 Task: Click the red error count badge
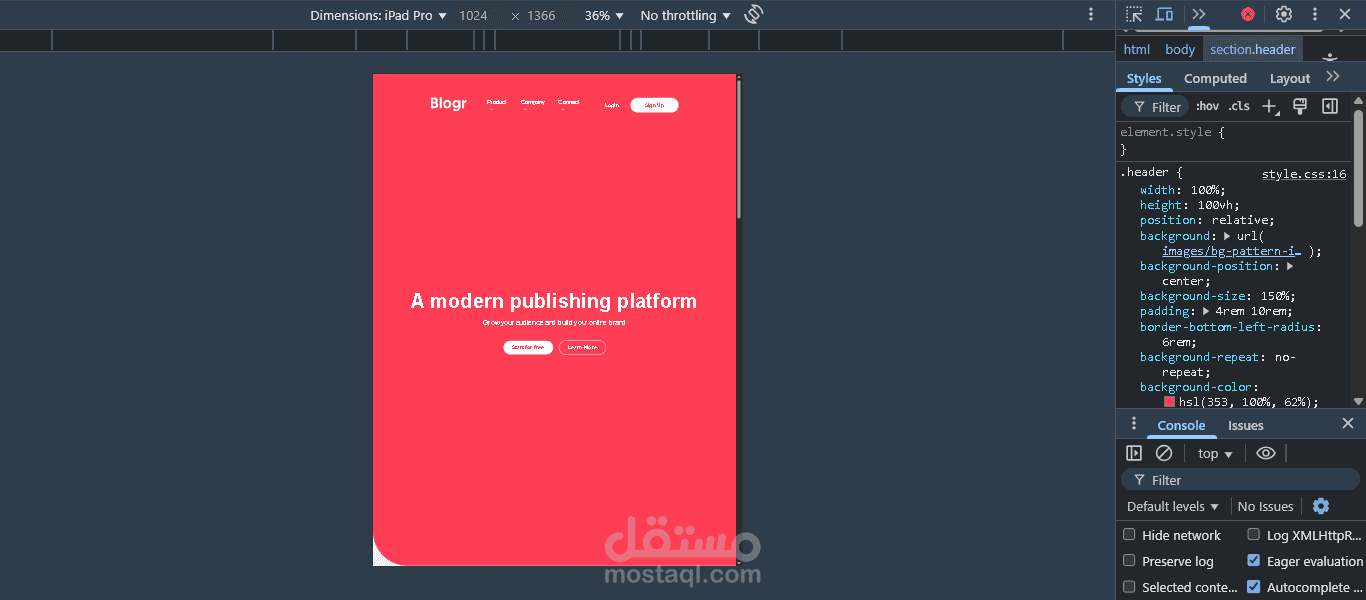(1248, 14)
